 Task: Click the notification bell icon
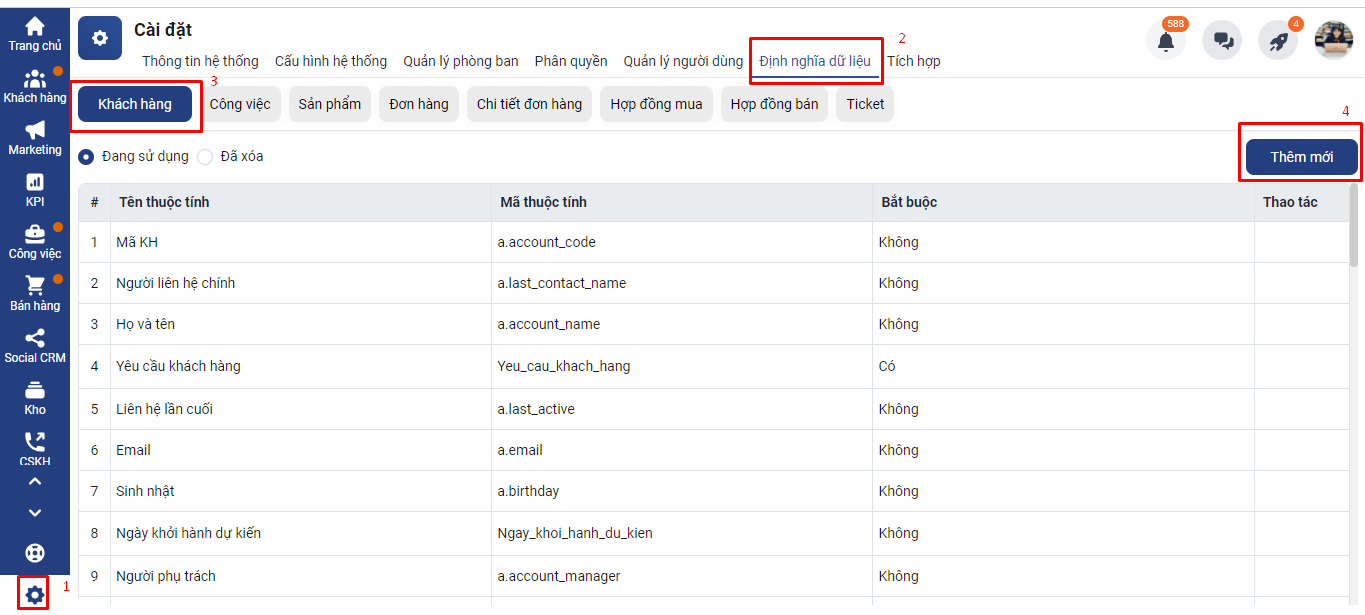[1165, 41]
